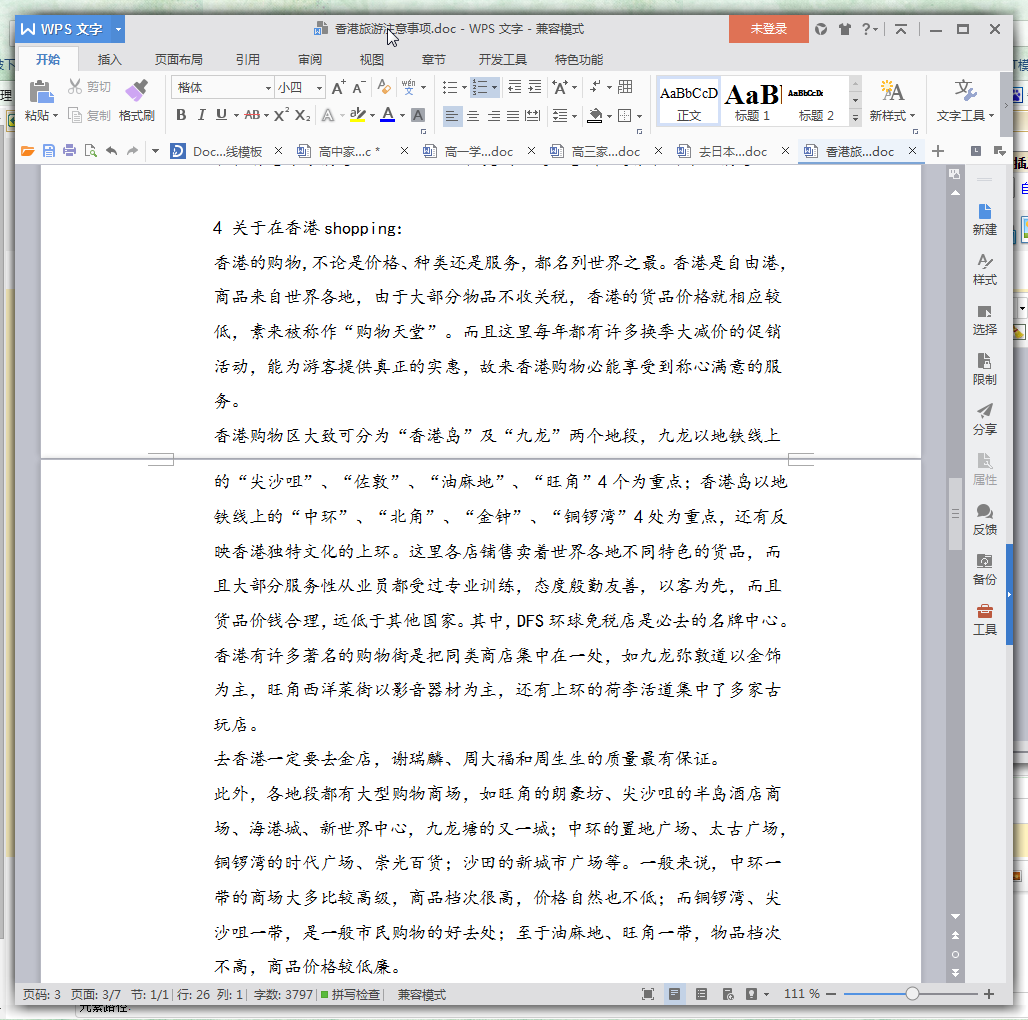Select the 标题 1 style
Image resolution: width=1028 pixels, height=1020 pixels.
click(752, 102)
